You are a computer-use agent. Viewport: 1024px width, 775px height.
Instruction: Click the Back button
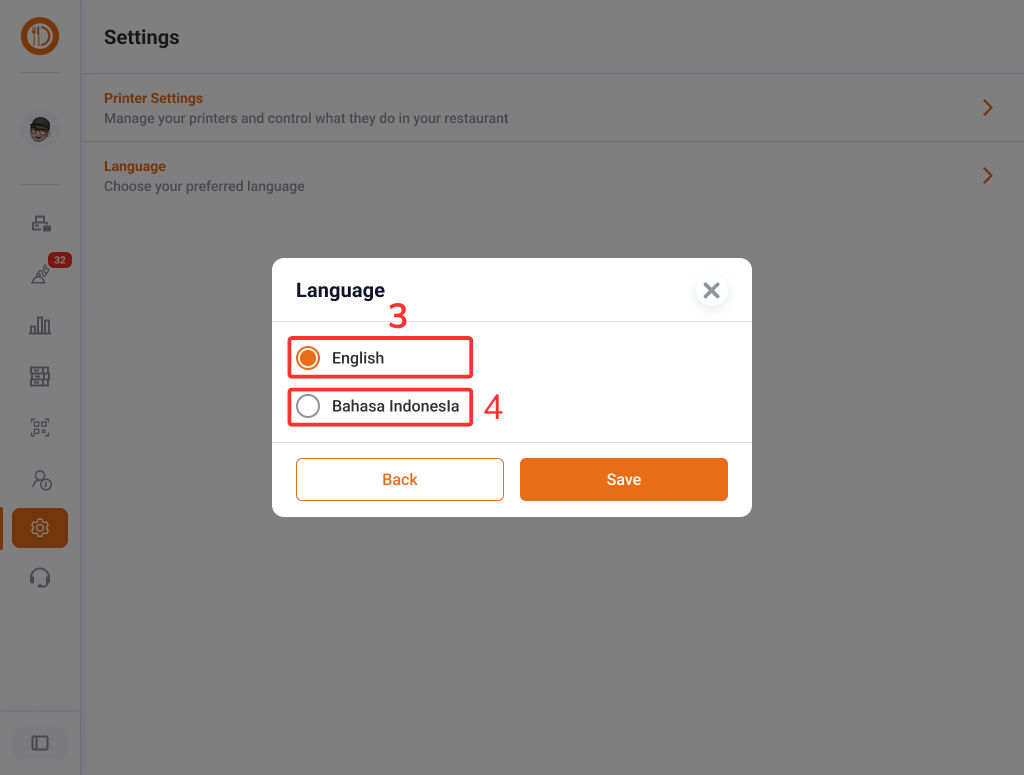(399, 479)
